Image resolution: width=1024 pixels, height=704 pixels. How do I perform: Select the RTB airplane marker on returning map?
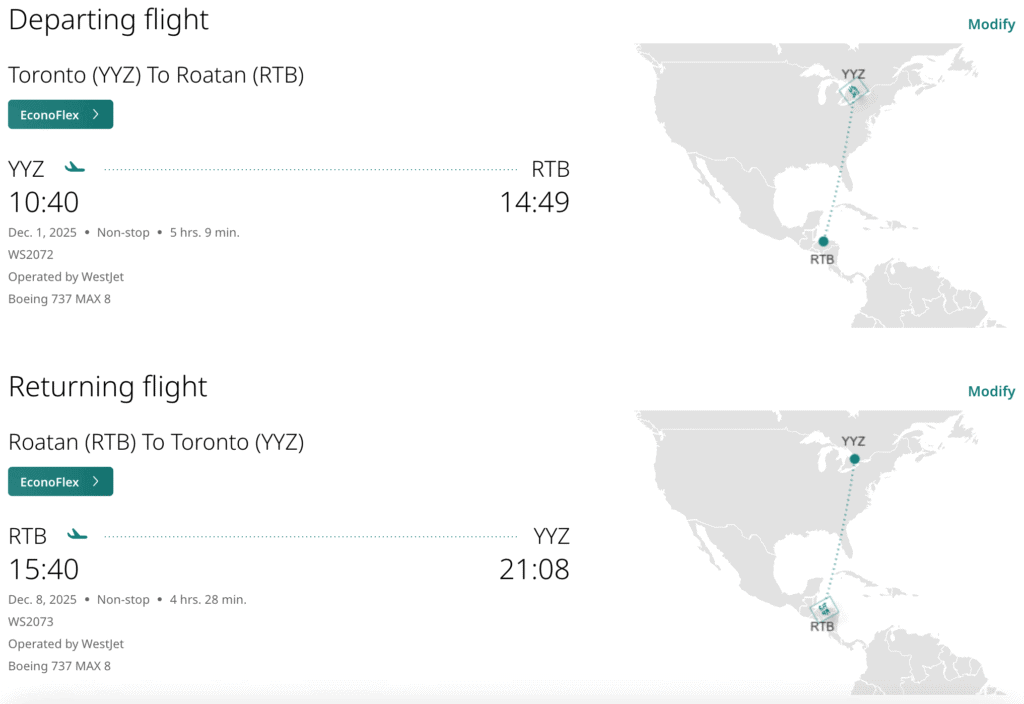[x=824, y=608]
